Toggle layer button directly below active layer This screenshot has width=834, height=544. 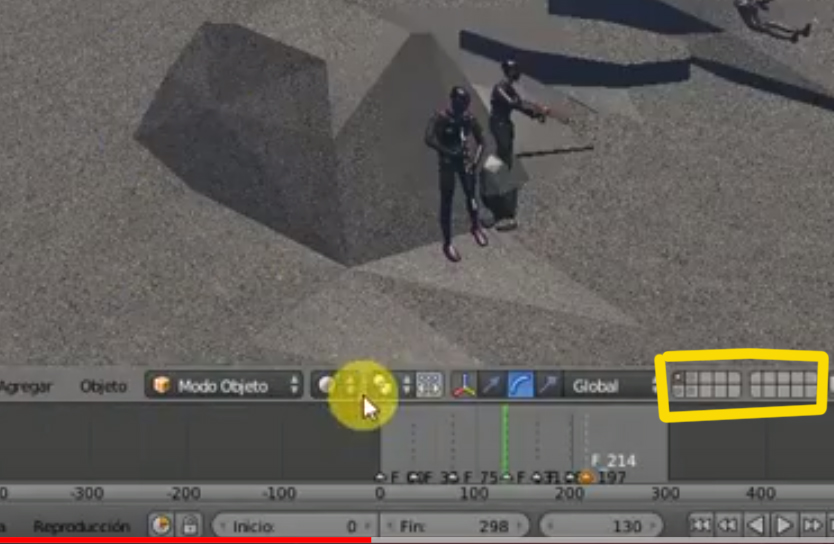click(x=678, y=391)
